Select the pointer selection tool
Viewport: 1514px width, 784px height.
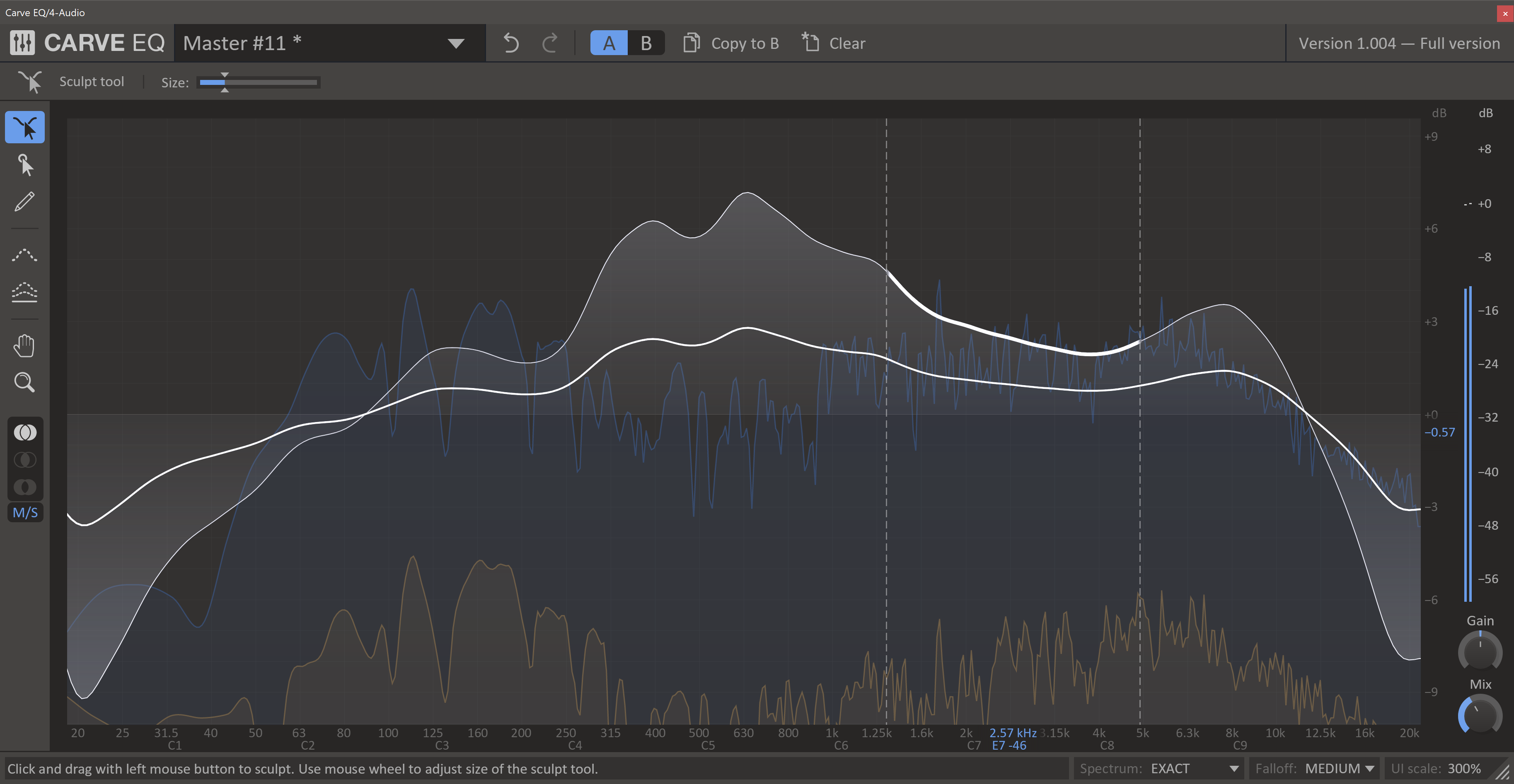(25, 165)
